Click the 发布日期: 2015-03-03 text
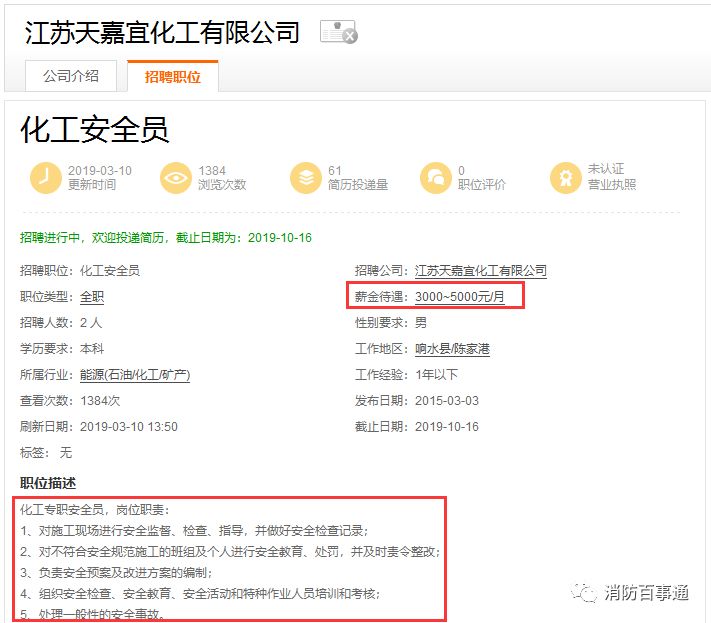Image resolution: width=711 pixels, height=623 pixels. (417, 400)
